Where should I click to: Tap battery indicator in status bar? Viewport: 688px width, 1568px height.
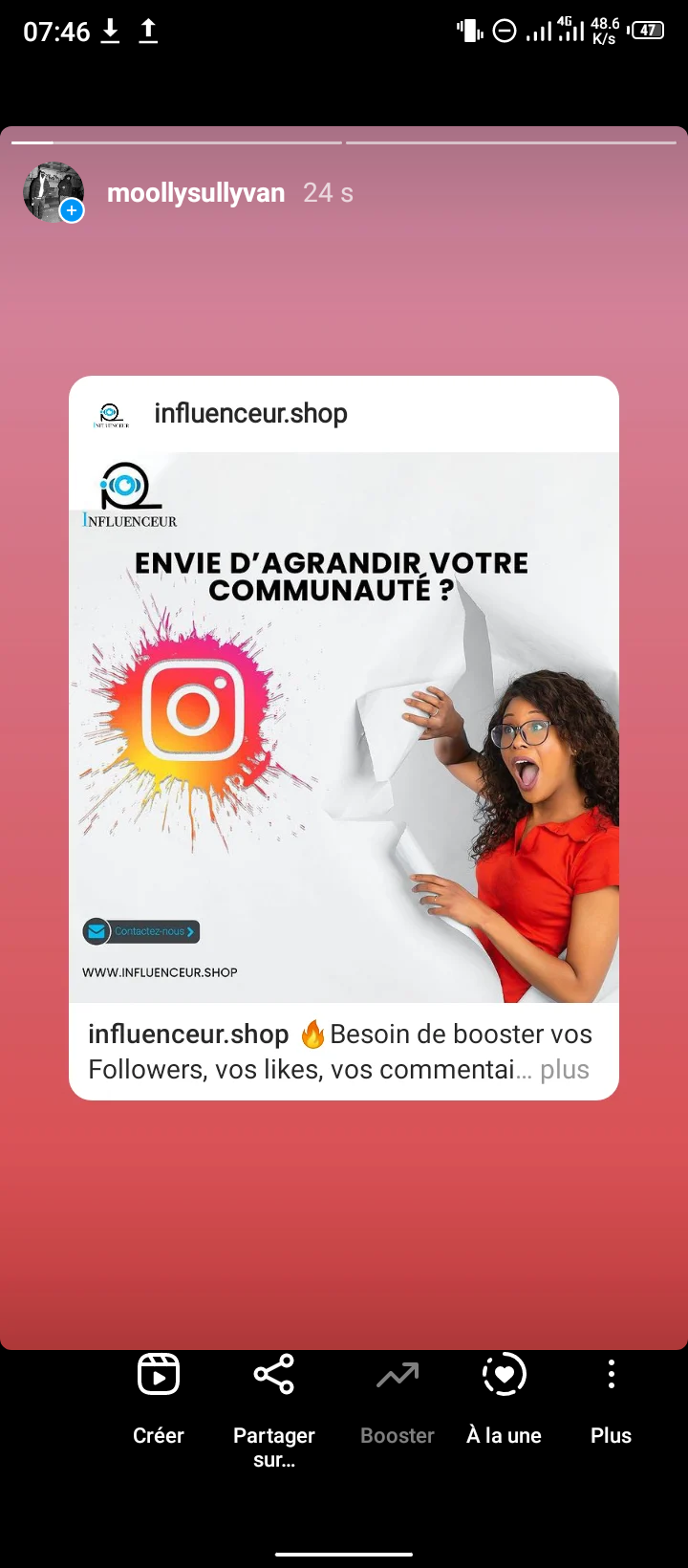pyautogui.click(x=647, y=31)
